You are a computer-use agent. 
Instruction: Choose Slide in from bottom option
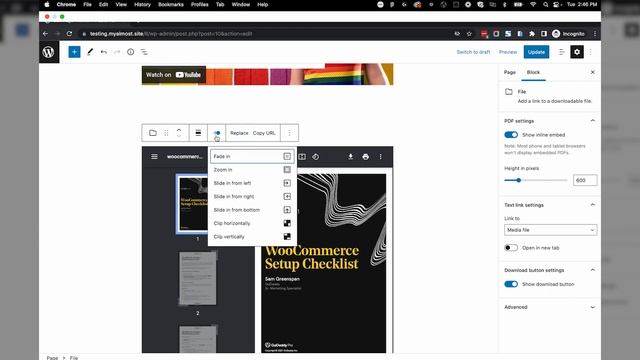point(252,210)
